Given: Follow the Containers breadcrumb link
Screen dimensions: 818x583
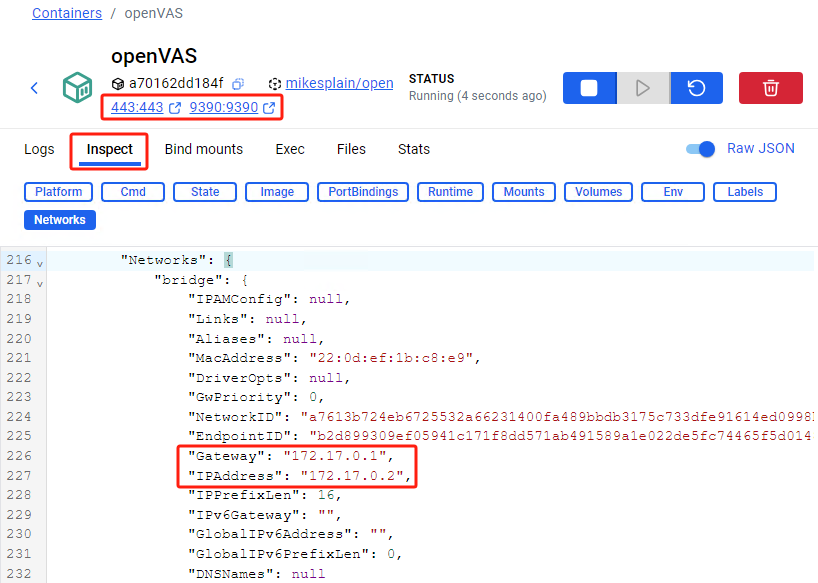Looking at the screenshot, I should click(x=67, y=13).
